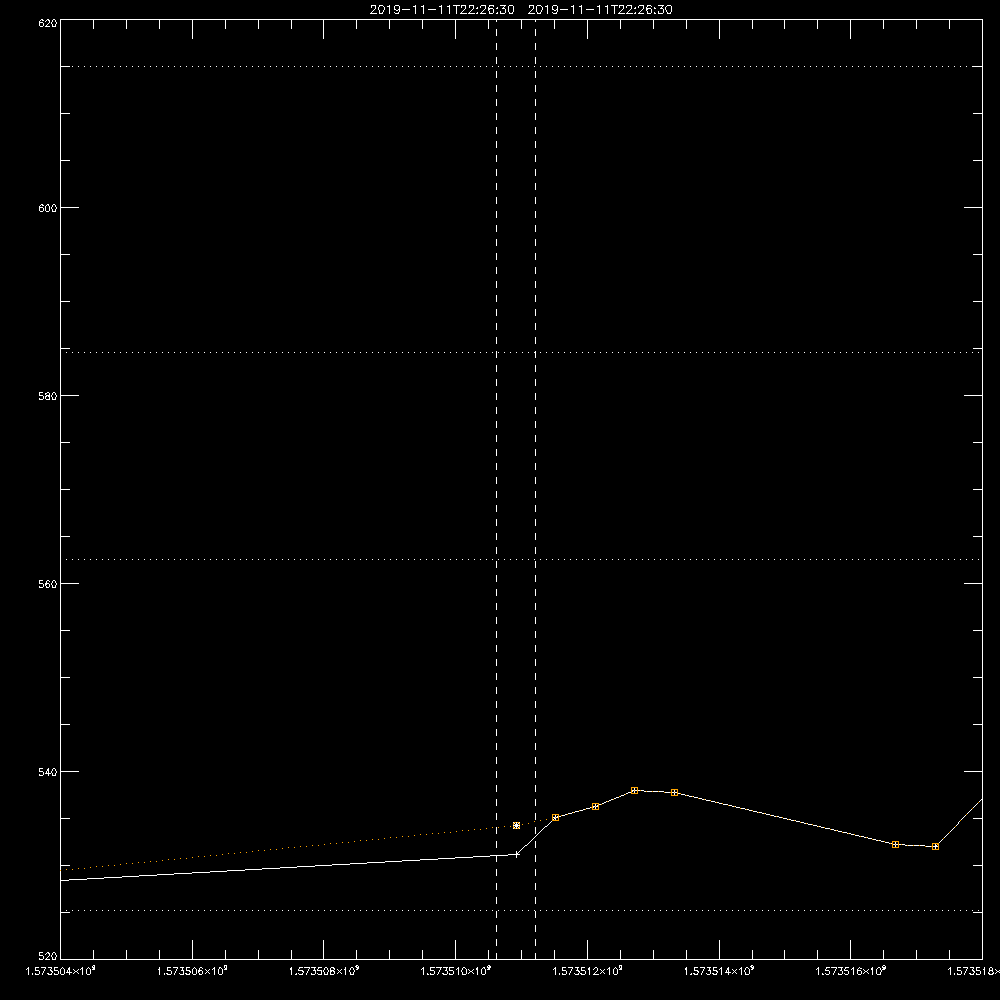
Task: Click the x-axis label 1.573510×10⁹
Action: click(x=456, y=971)
